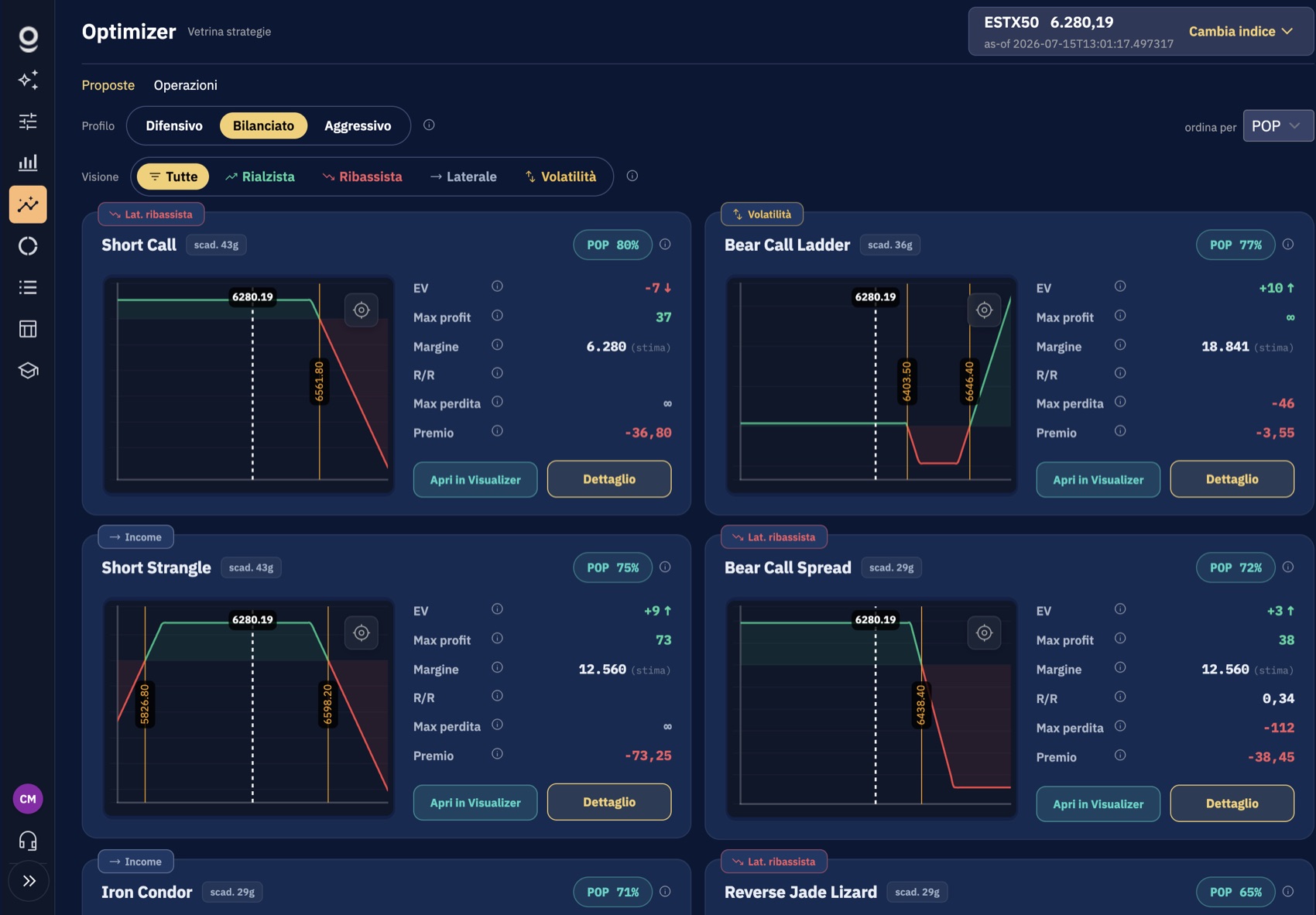Image resolution: width=1316 pixels, height=915 pixels.
Task: Click the Short Strangle payoff chart
Action: (x=248, y=708)
